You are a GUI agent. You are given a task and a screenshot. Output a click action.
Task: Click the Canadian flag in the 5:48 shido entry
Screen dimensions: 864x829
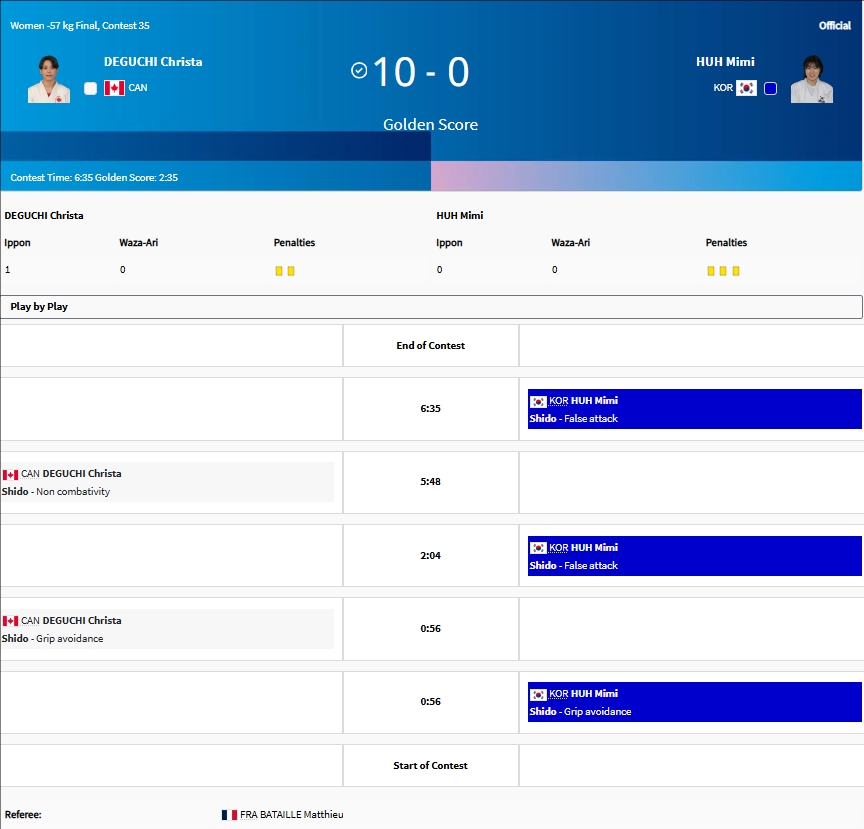point(11,474)
